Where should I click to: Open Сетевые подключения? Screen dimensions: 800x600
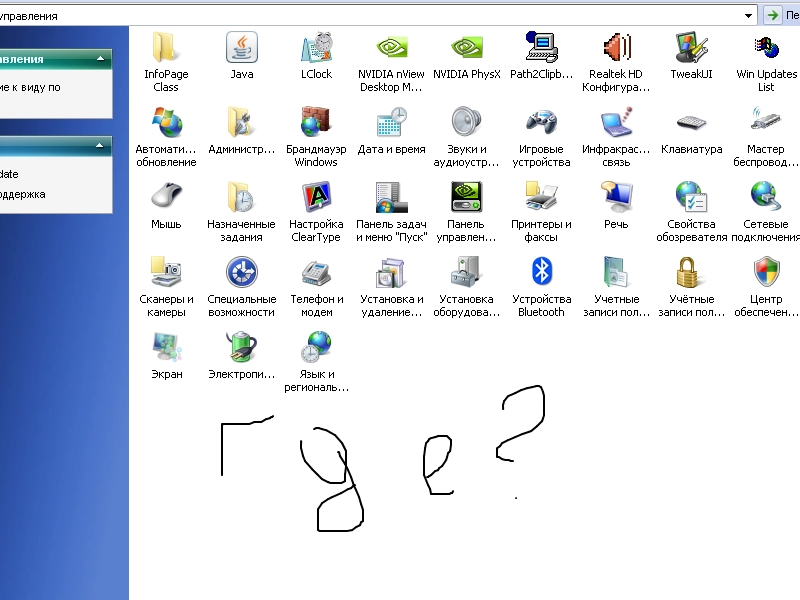point(766,197)
